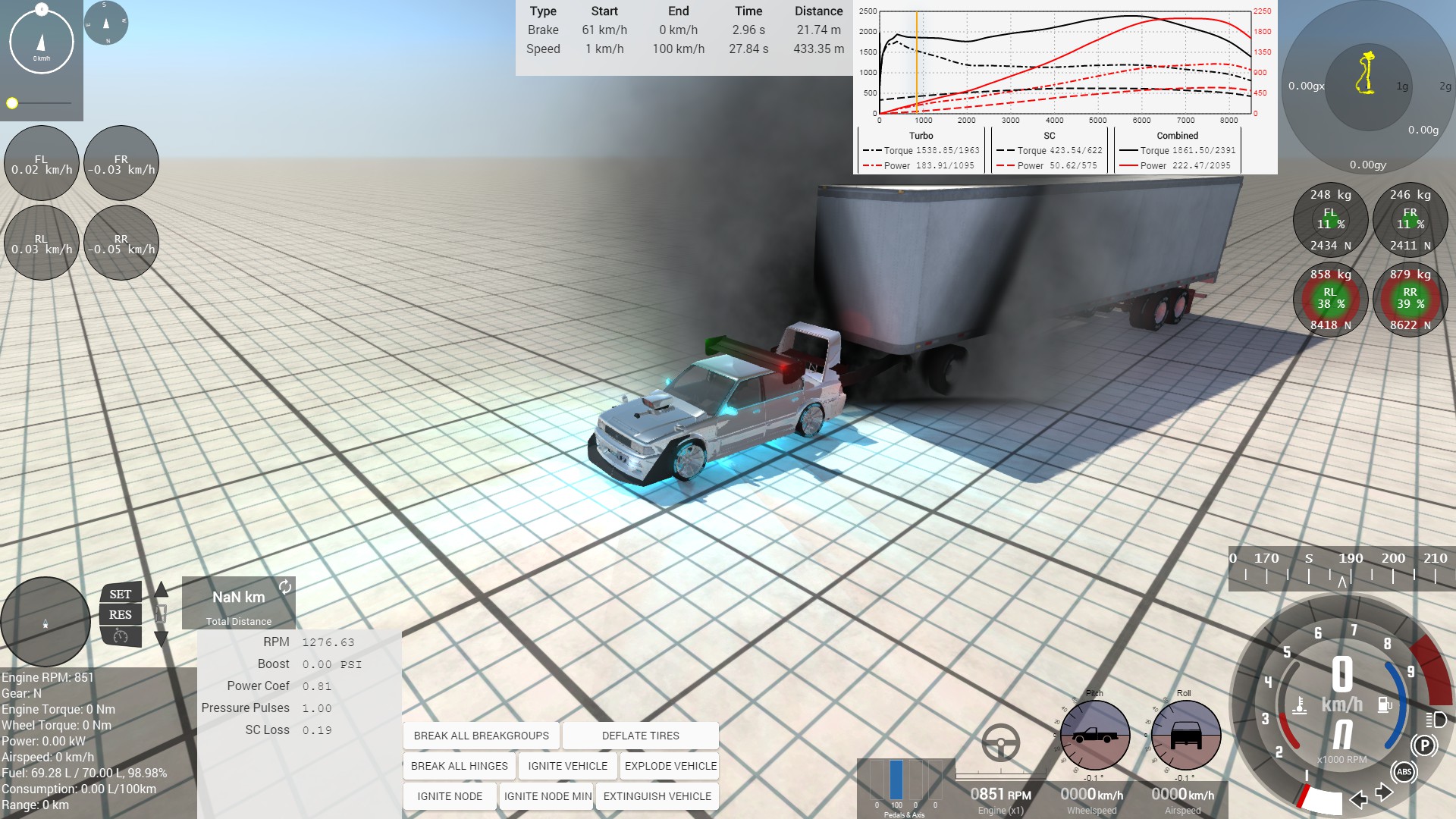Increase cruise speed with up arrow

[x=162, y=590]
